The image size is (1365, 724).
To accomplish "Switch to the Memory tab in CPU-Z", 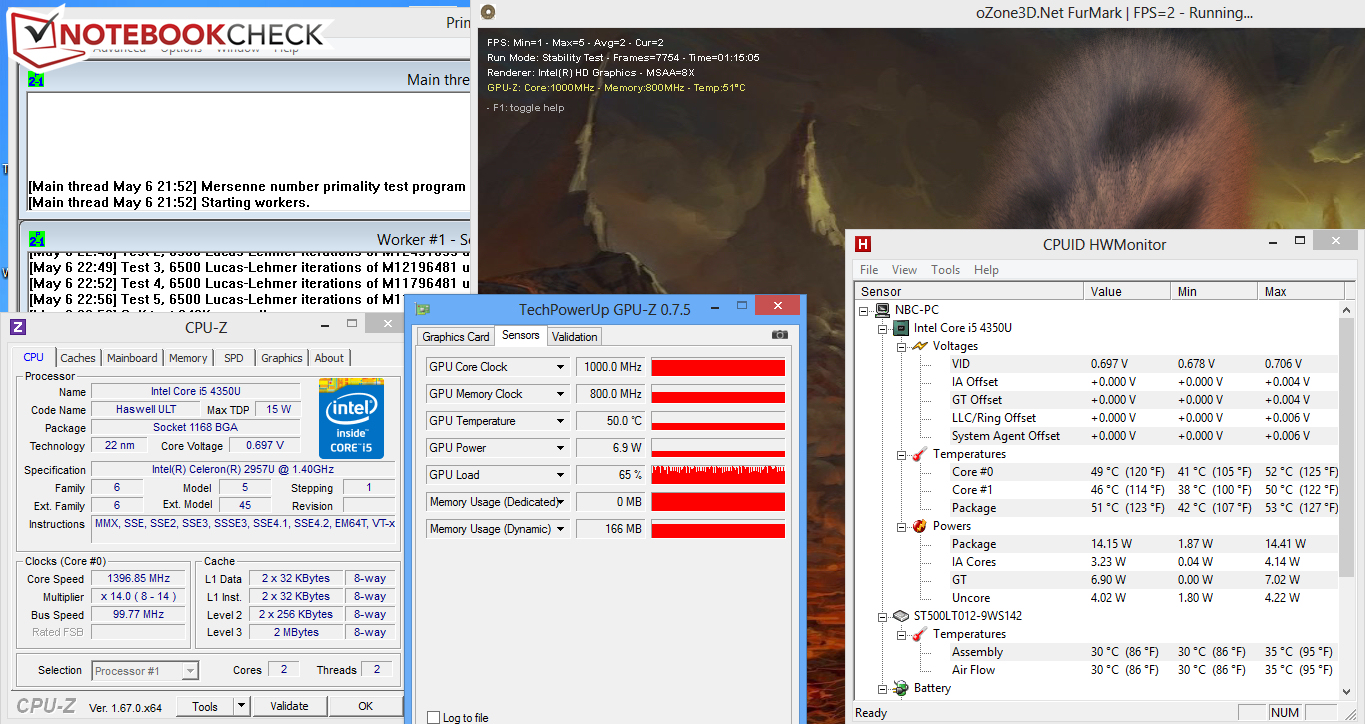I will [x=188, y=358].
